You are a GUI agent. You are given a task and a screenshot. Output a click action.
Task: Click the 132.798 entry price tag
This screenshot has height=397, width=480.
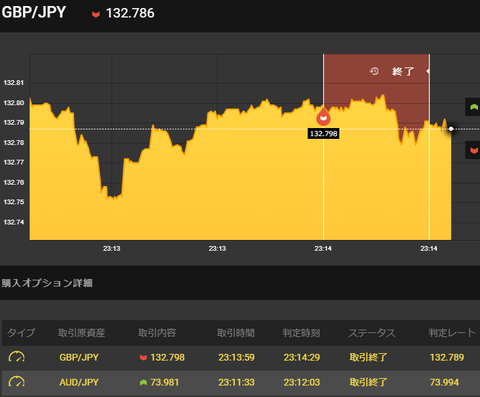coord(323,134)
